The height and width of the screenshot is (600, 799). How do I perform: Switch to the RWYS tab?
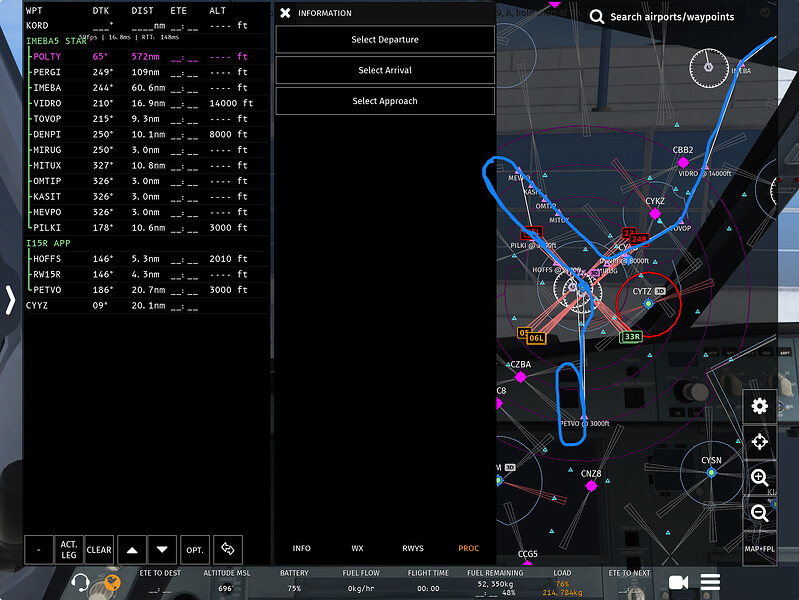(x=413, y=548)
